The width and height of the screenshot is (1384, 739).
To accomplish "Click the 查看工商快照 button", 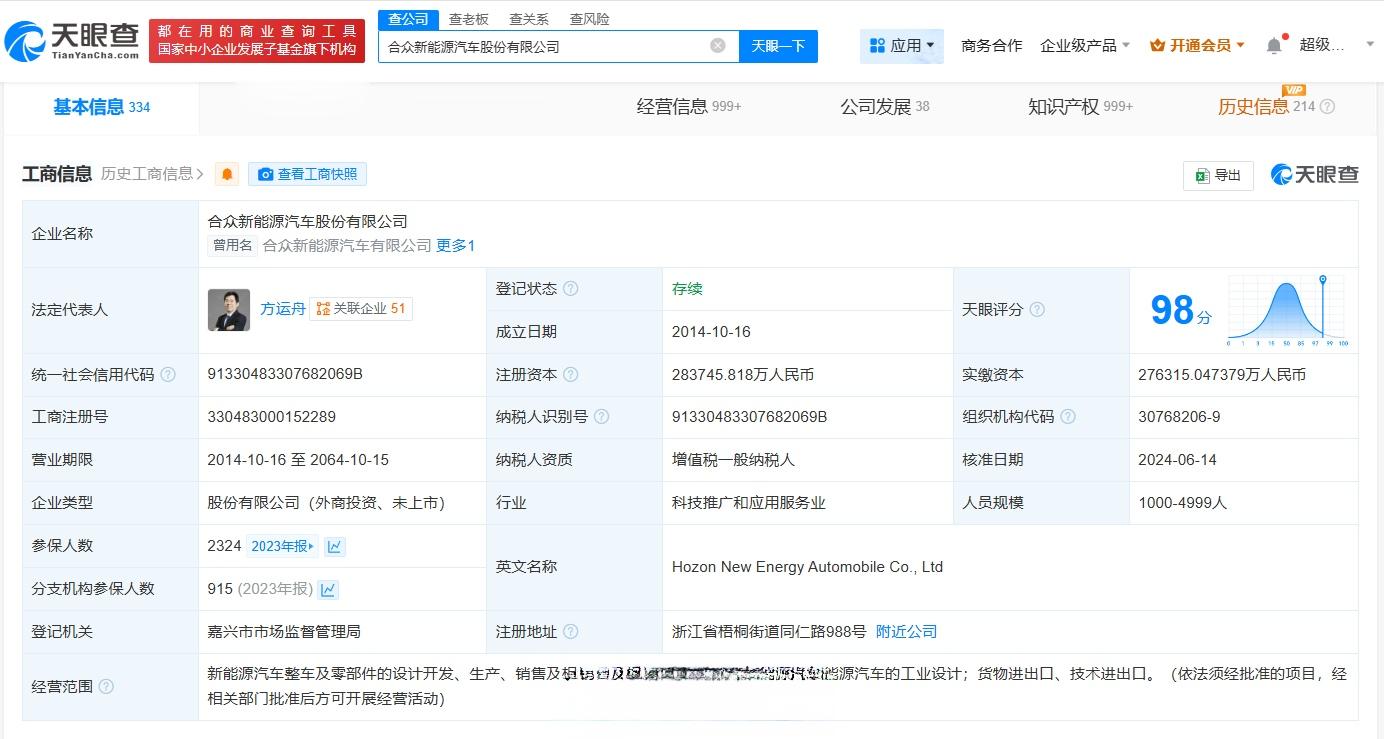I will (307, 174).
